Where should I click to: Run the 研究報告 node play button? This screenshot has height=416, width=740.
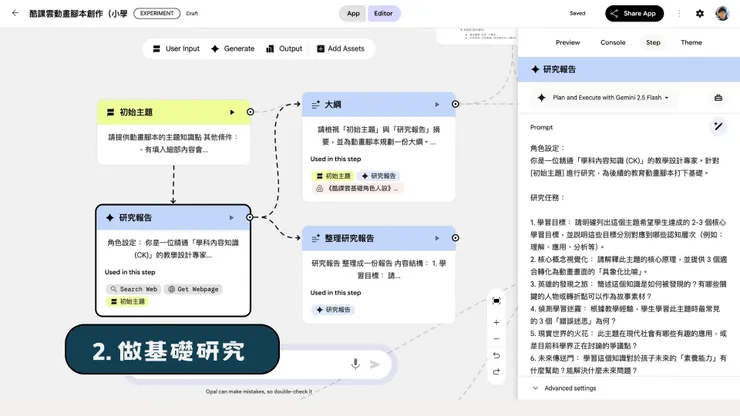231,218
